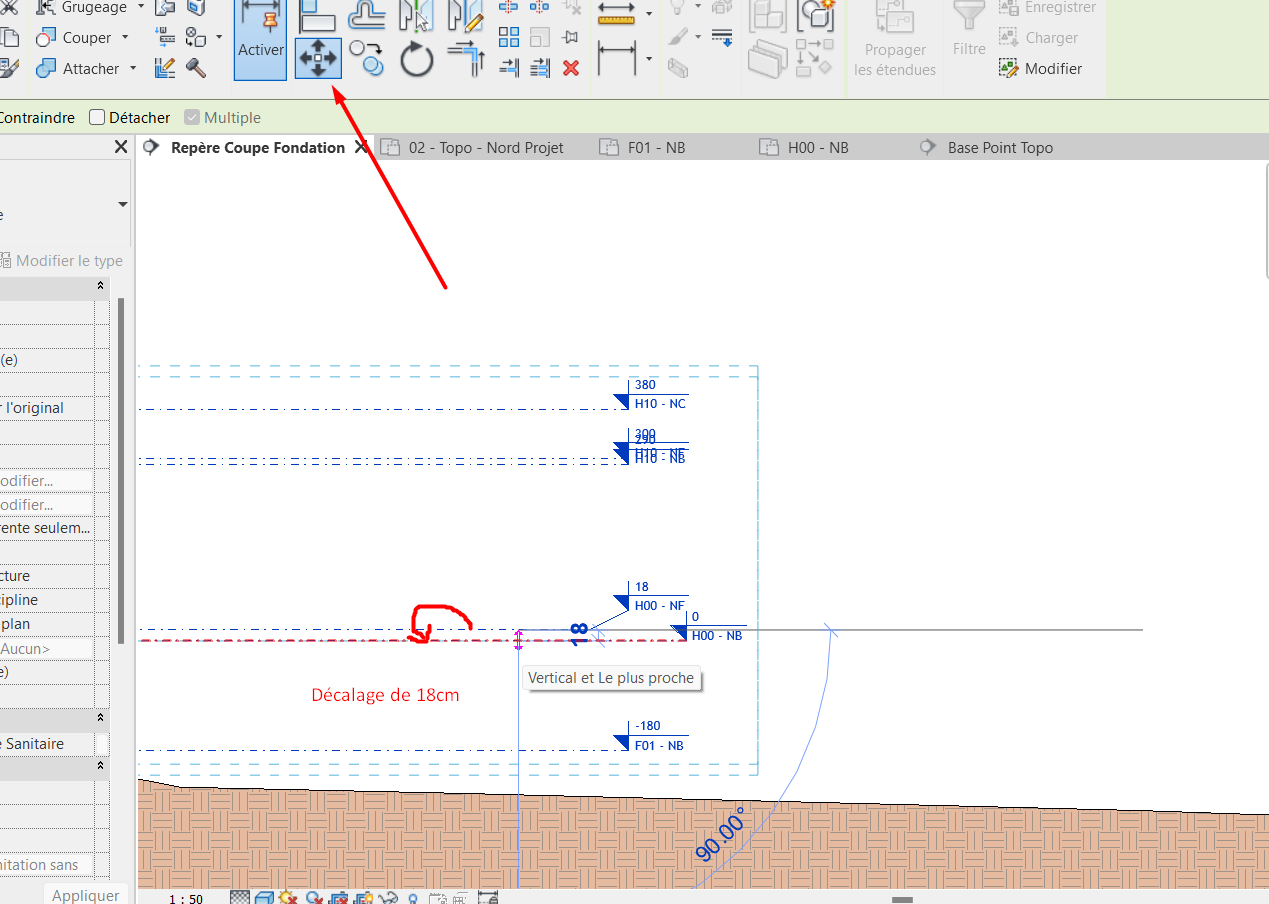Click the reveal hidden elements bulb icon
Image resolution: width=1269 pixels, height=904 pixels.
tap(412, 898)
